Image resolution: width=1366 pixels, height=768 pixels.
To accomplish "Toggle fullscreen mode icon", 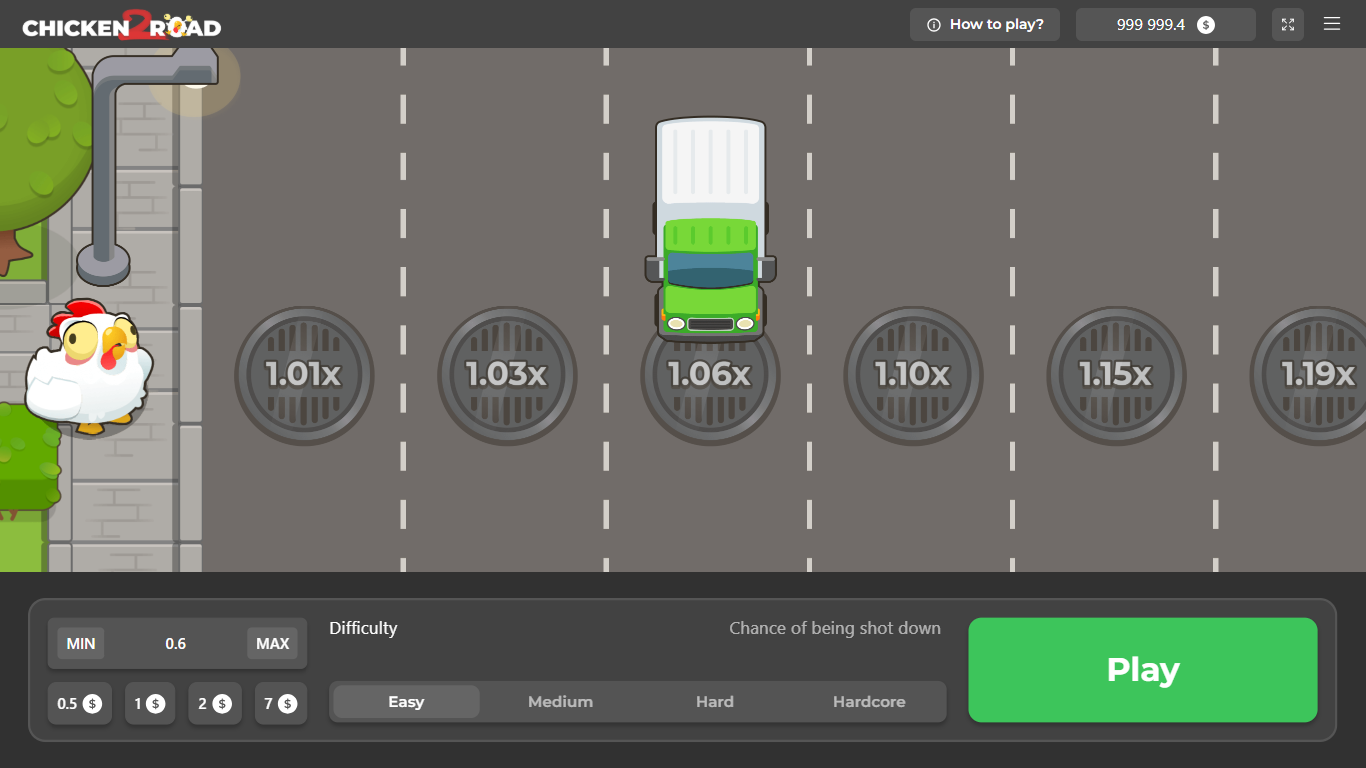I will click(1288, 25).
